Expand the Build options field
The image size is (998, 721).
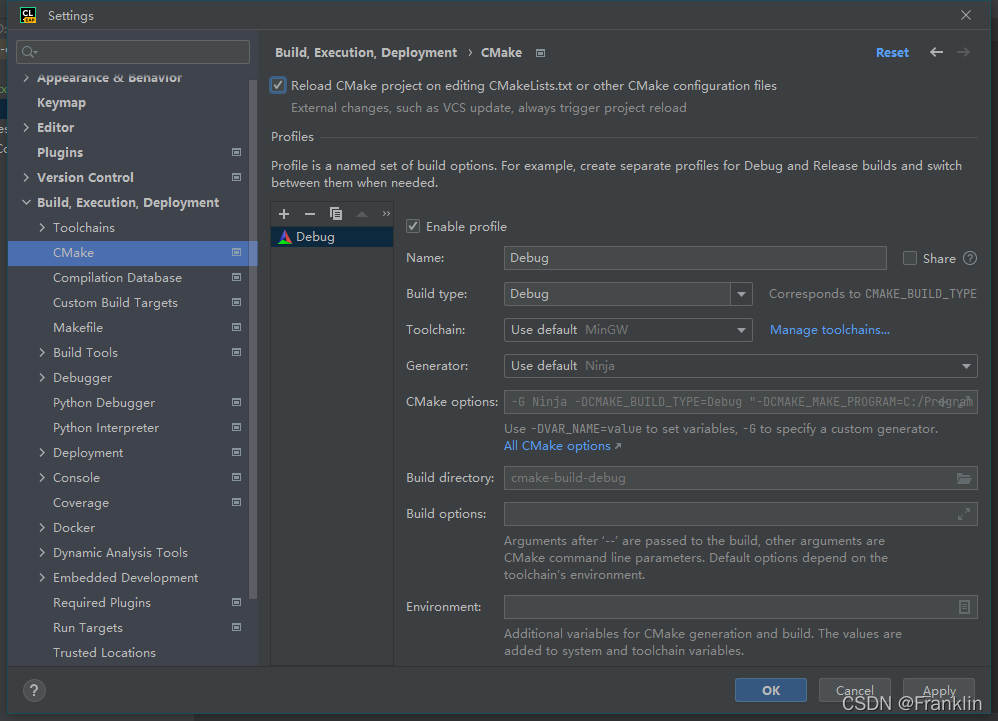pos(964,514)
